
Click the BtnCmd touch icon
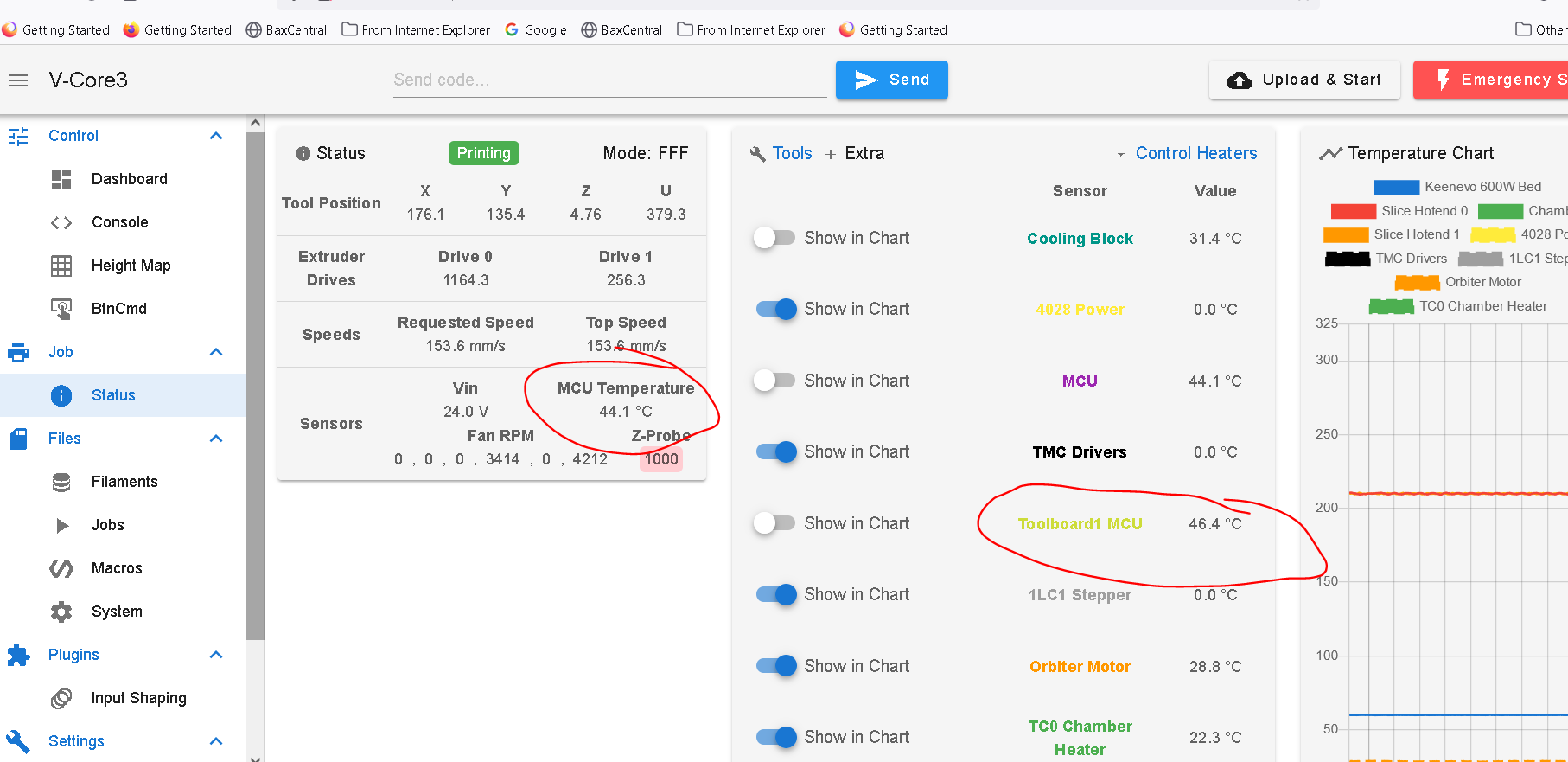pyautogui.click(x=61, y=309)
